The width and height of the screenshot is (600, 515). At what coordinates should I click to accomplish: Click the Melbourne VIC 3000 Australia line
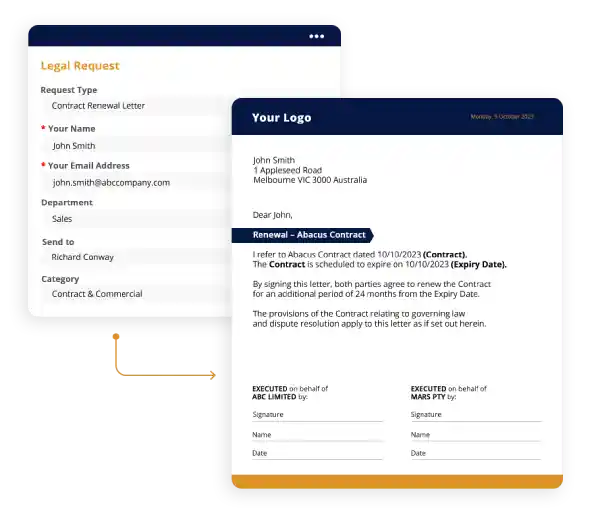click(x=310, y=180)
